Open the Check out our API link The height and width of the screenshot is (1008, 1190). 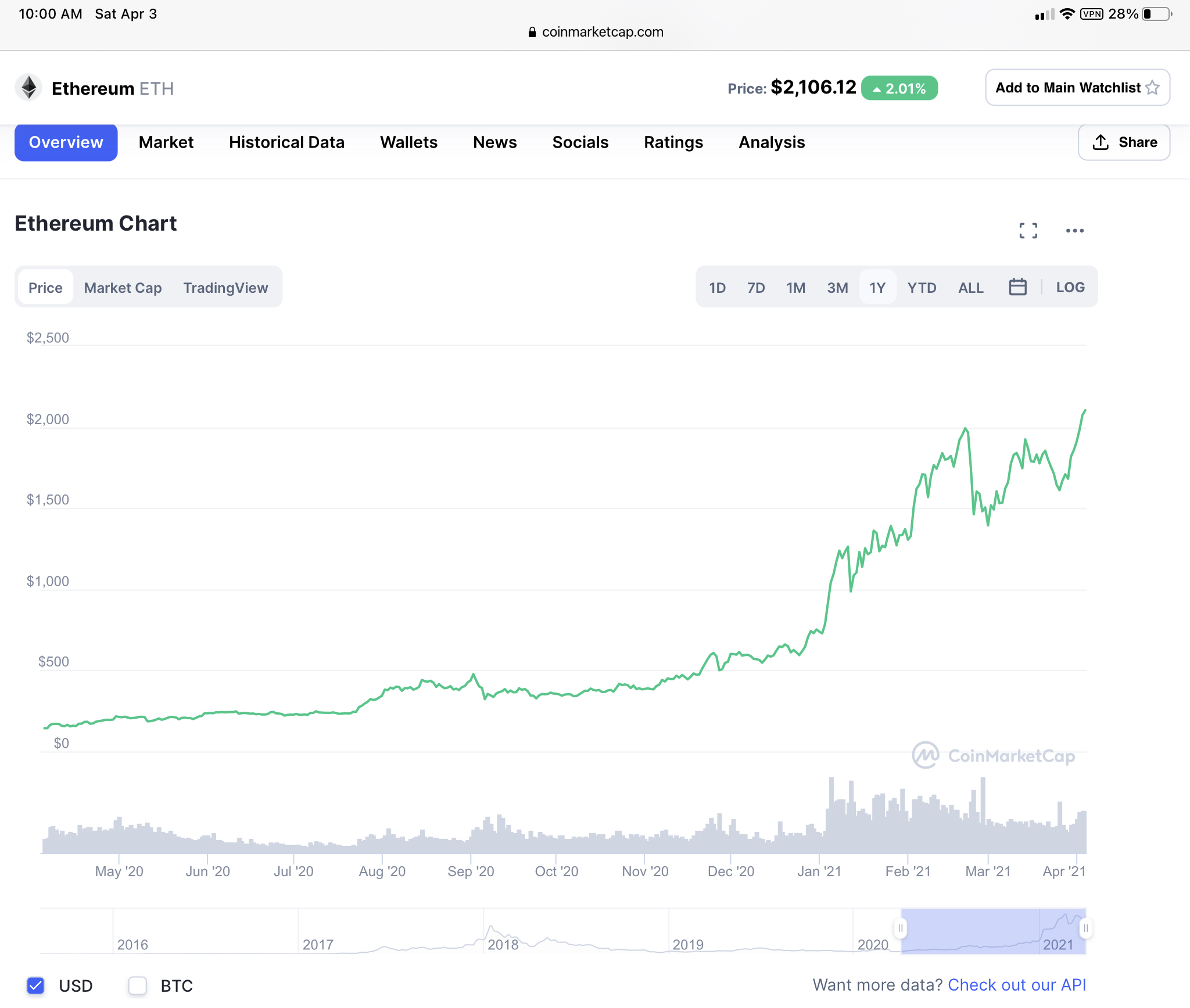(1016, 985)
